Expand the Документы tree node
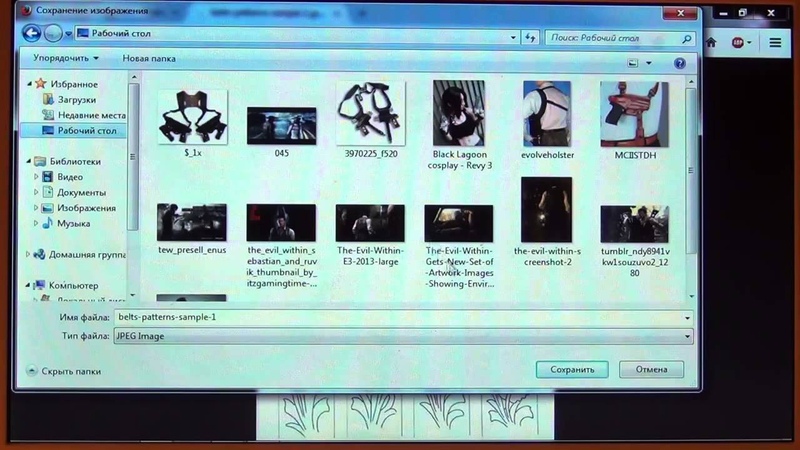 (36, 192)
